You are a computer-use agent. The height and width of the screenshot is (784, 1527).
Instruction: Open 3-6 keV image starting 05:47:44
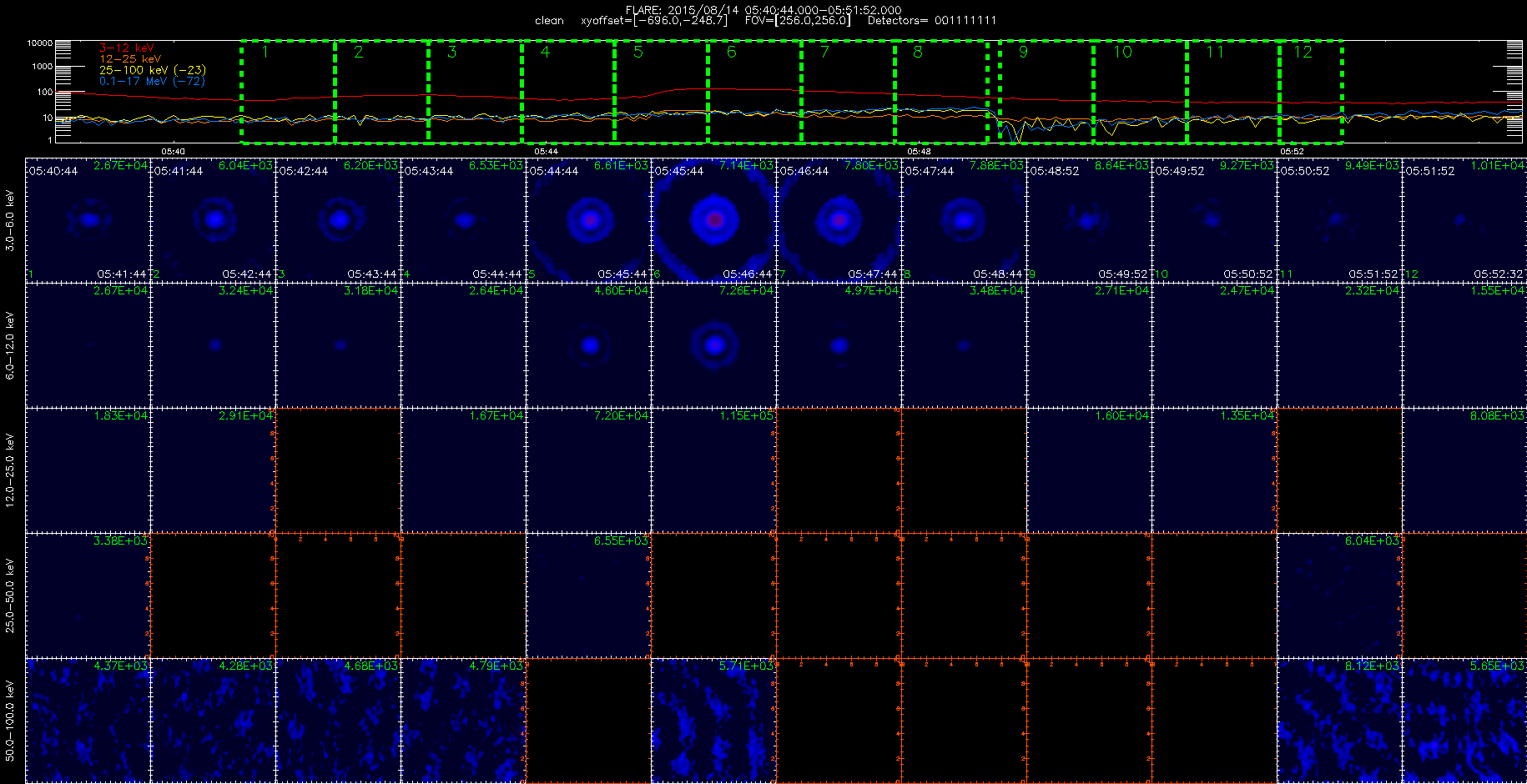tap(964, 220)
